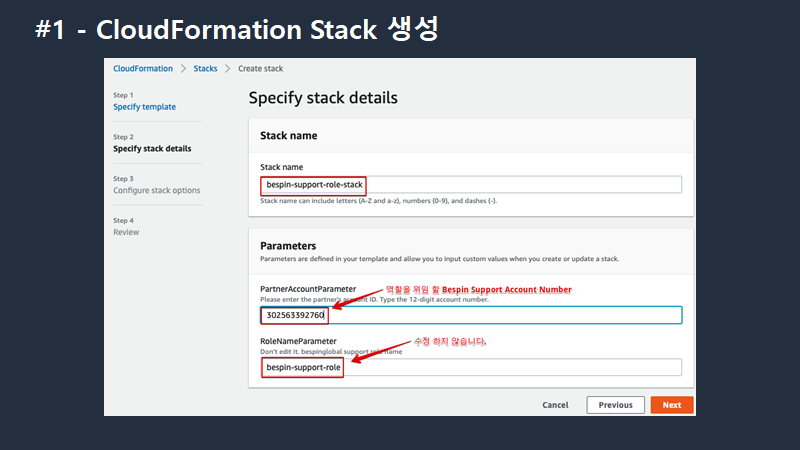Proceed with the orange Next button
This screenshot has height=450, width=800.
[672, 405]
